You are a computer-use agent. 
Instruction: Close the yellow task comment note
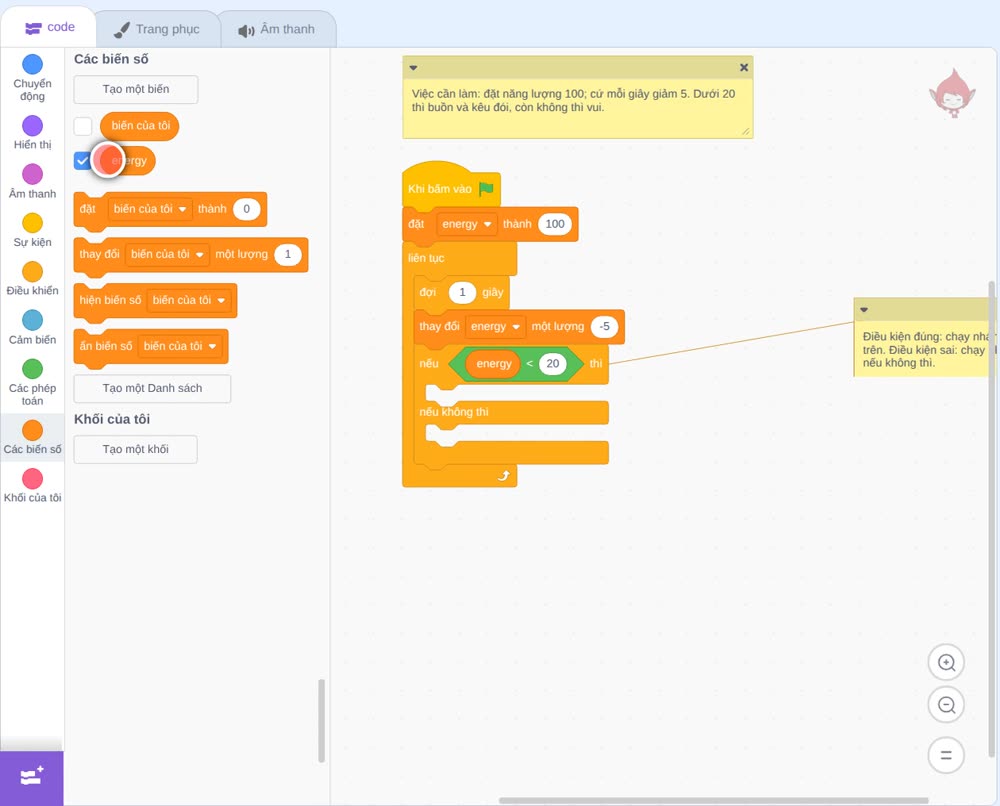(744, 67)
